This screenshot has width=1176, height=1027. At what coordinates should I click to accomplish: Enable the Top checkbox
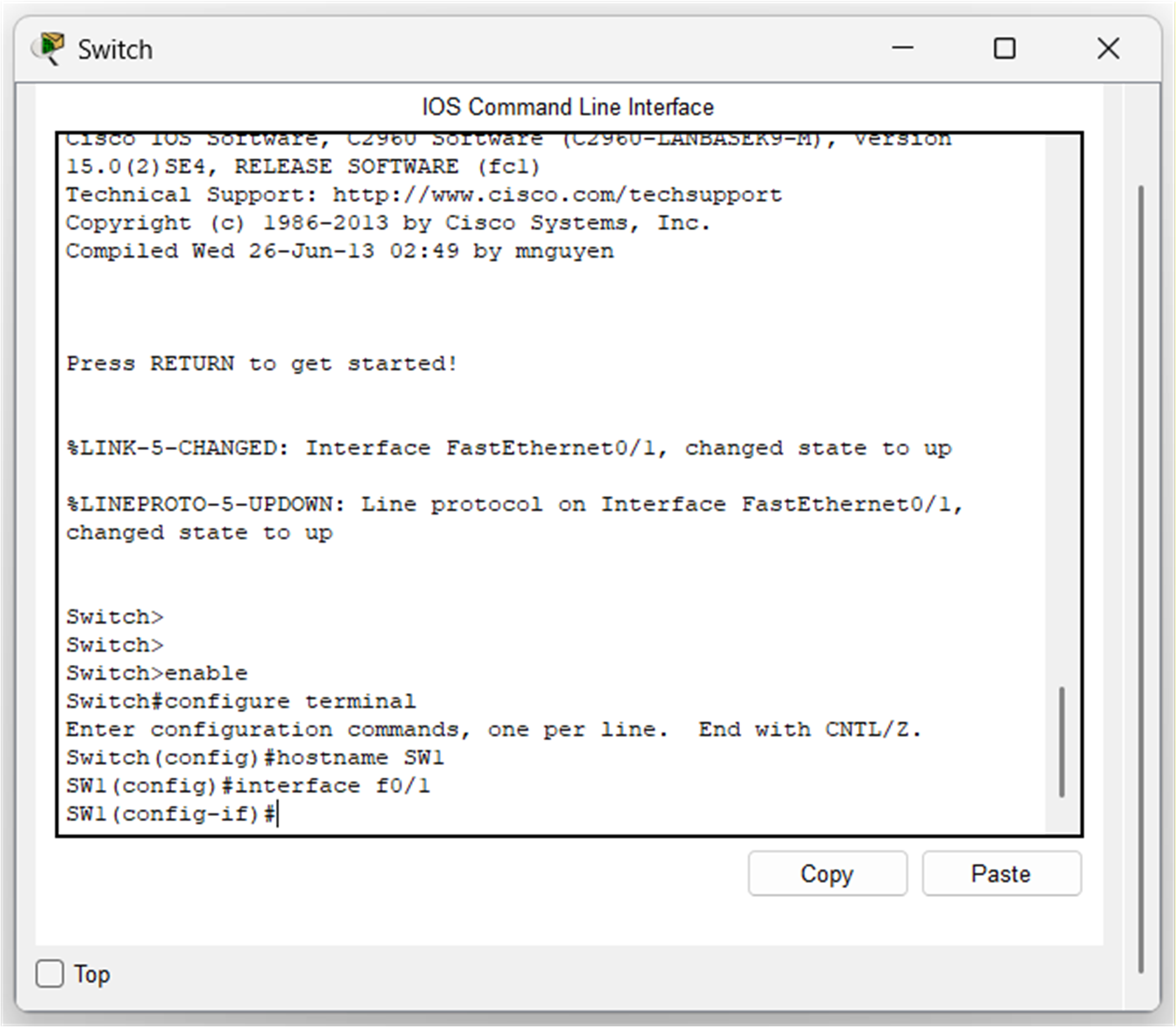(x=49, y=973)
